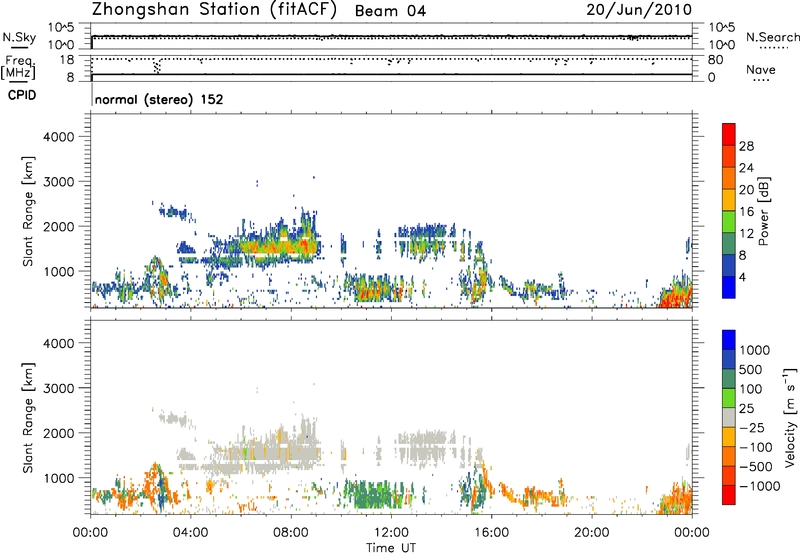Click the blue bottom of the power colorbar
The width and height of the screenshot is (800, 554).
coord(729,287)
